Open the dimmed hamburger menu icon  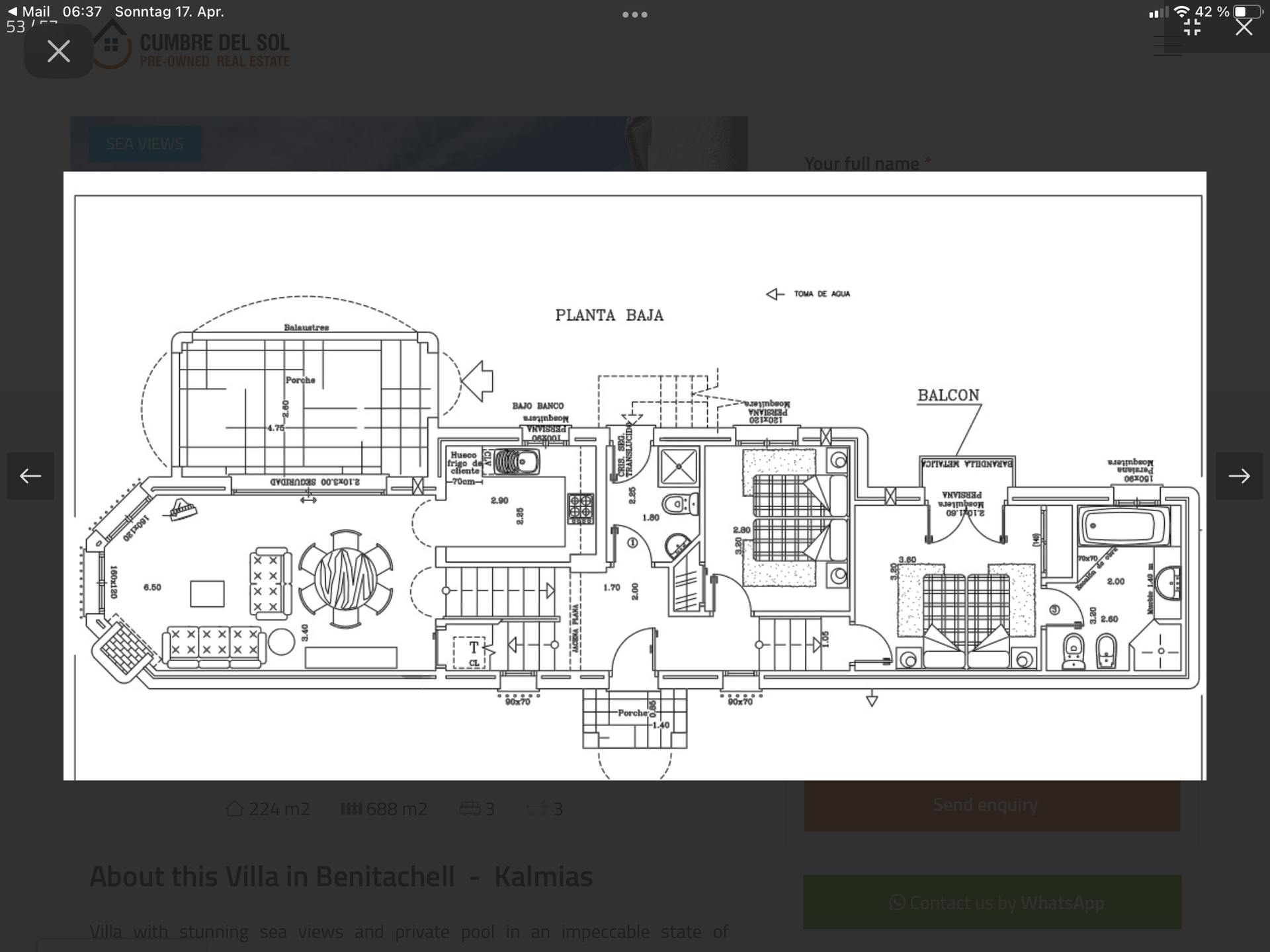1167,45
